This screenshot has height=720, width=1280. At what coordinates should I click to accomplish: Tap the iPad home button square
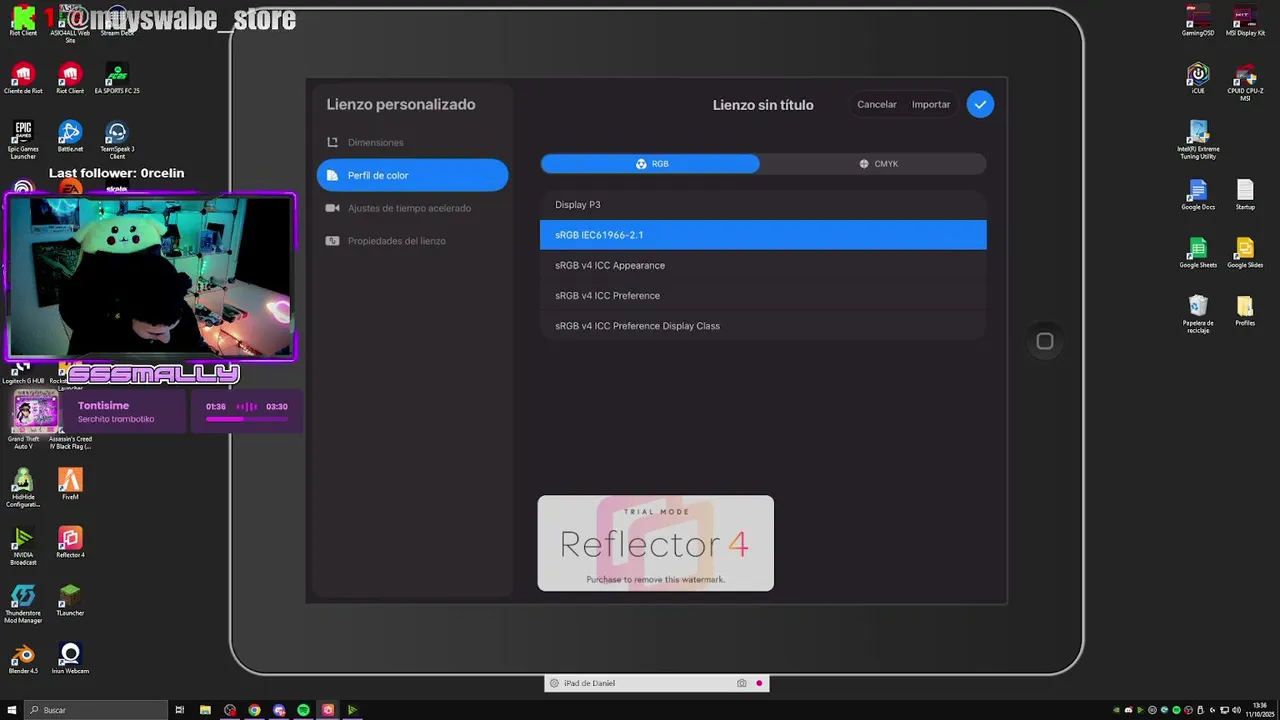tap(1045, 341)
